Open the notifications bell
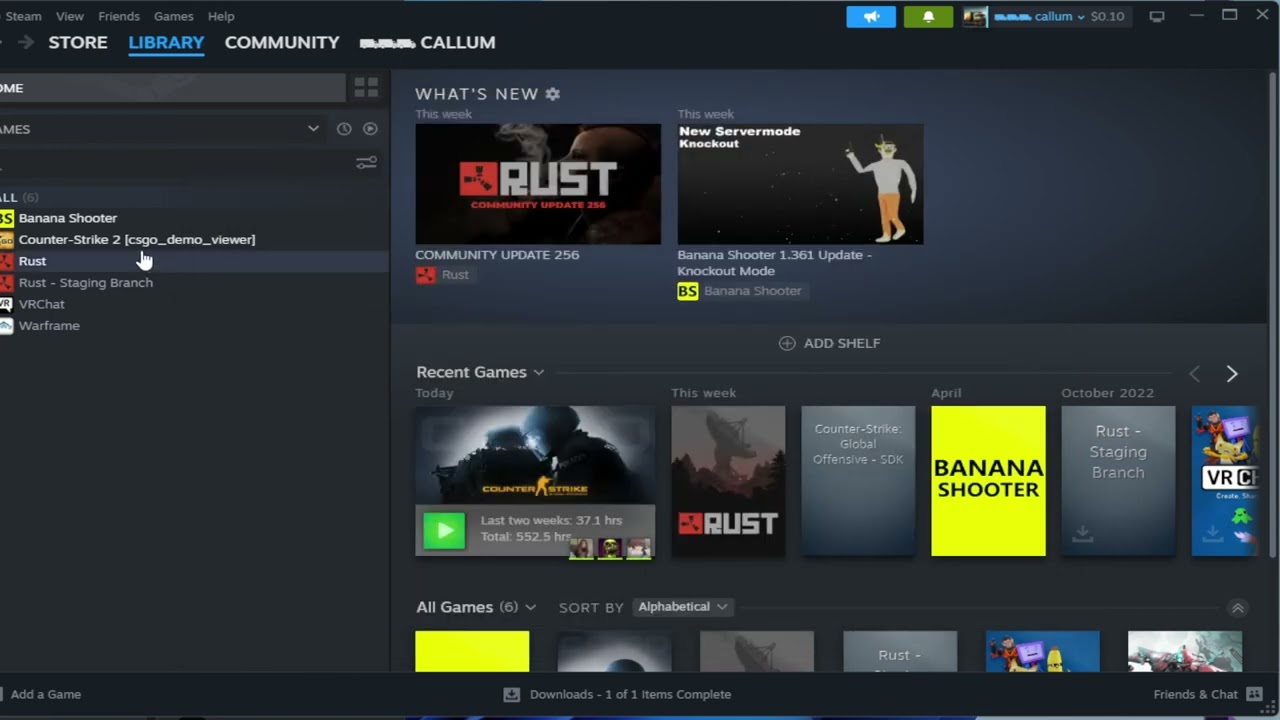The image size is (1280, 720). [928, 17]
